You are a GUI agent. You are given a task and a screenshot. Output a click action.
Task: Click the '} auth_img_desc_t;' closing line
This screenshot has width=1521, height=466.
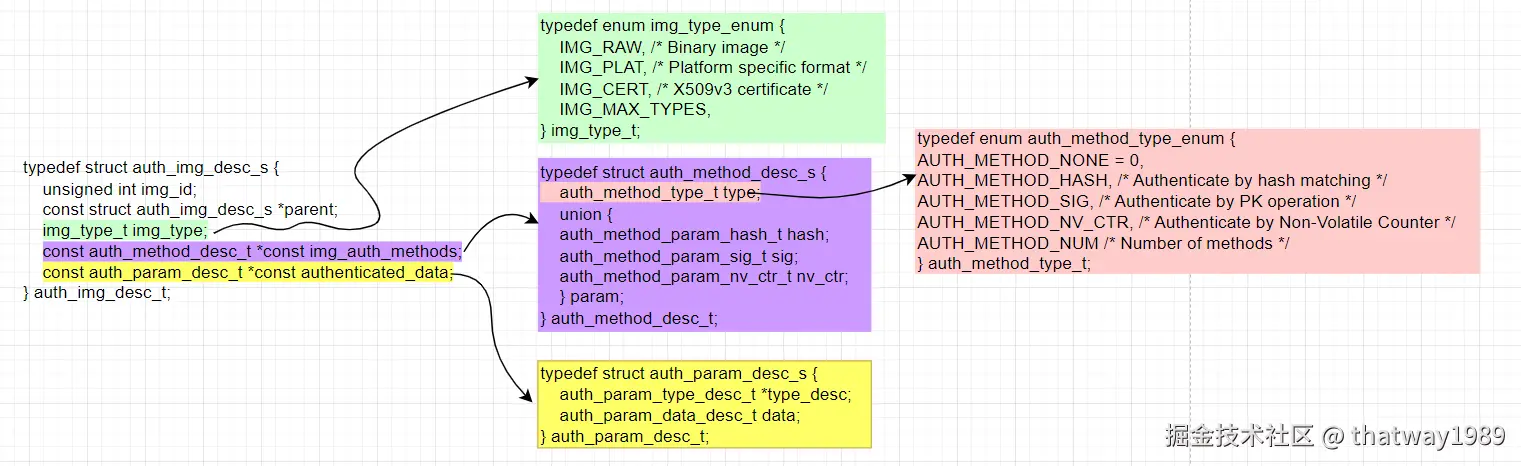click(x=97, y=294)
